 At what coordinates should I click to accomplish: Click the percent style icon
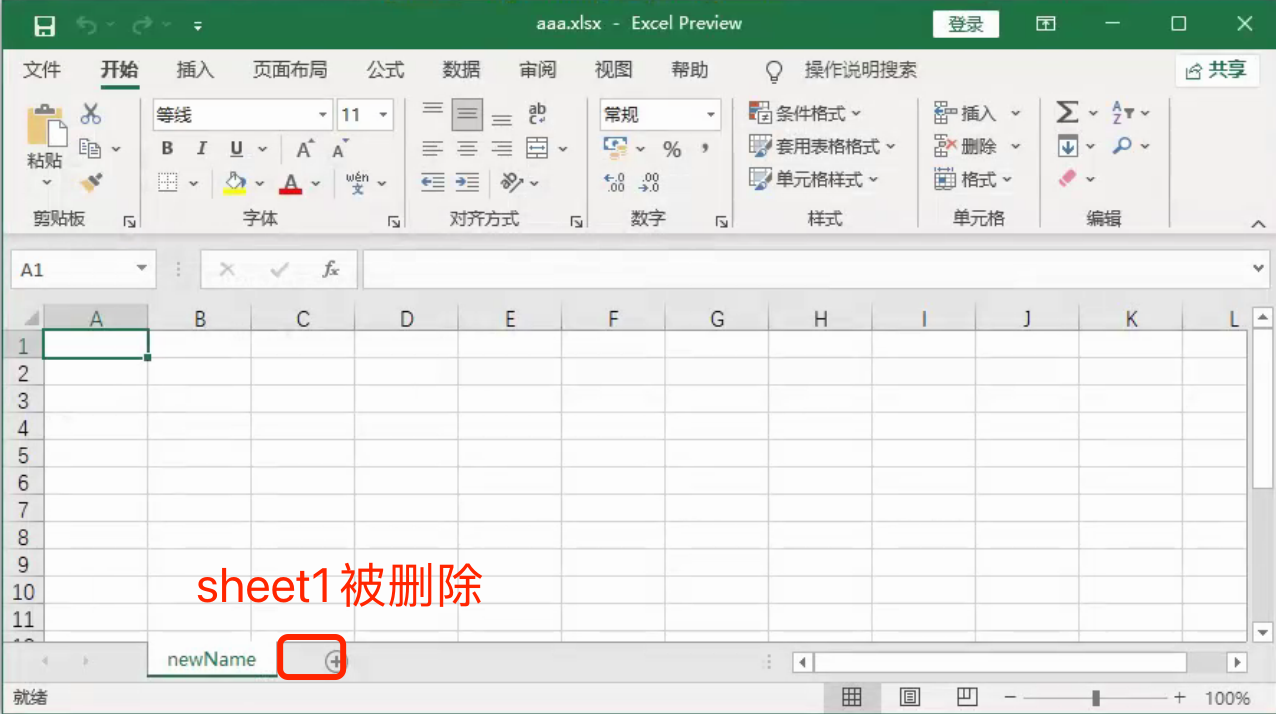click(672, 149)
